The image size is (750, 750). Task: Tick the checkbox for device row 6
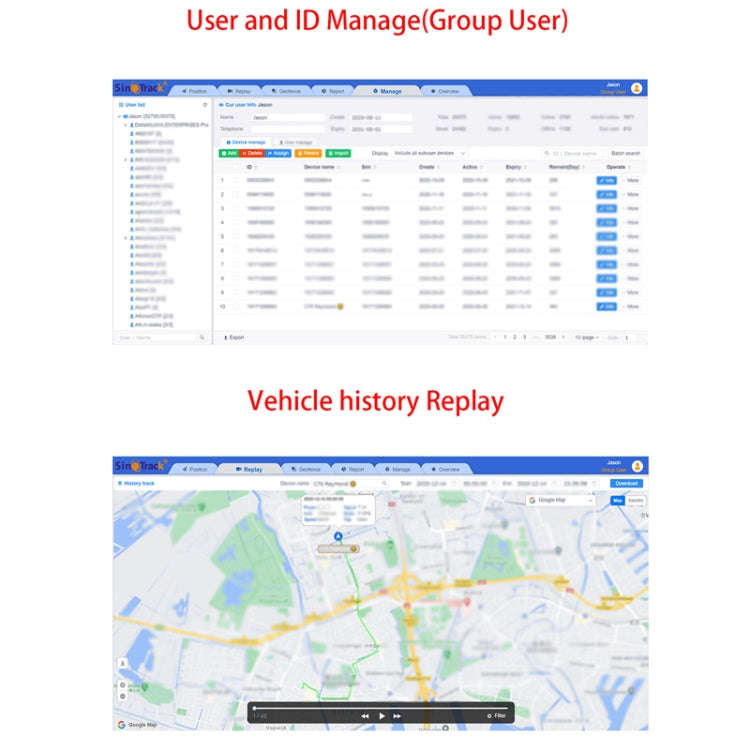coord(236,250)
